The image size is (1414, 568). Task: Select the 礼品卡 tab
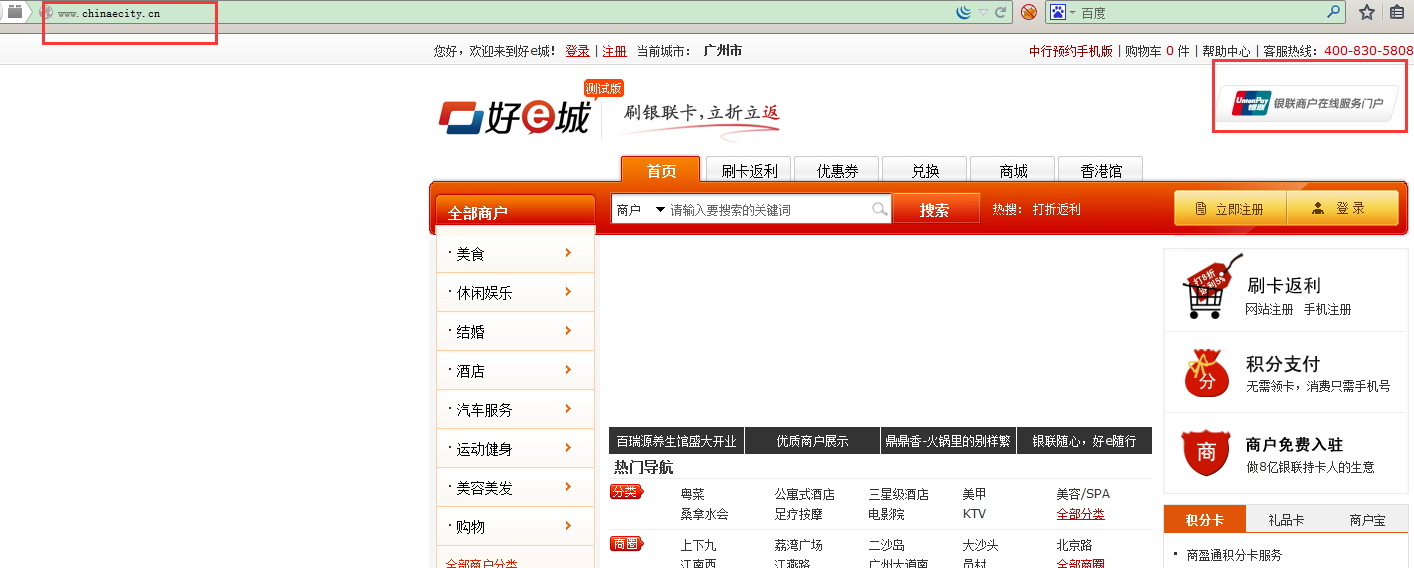1286,520
